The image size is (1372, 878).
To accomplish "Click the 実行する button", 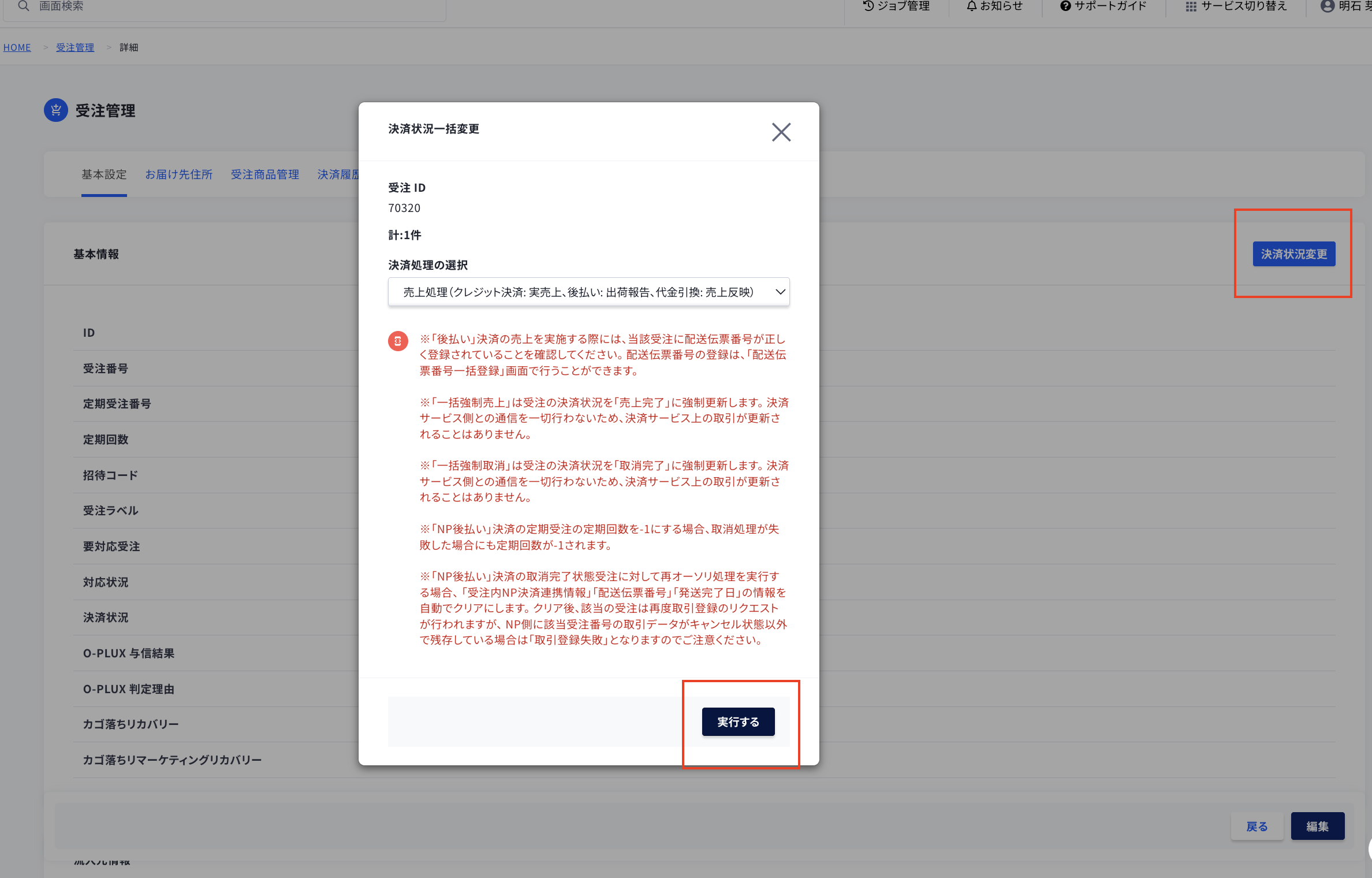I will point(738,721).
